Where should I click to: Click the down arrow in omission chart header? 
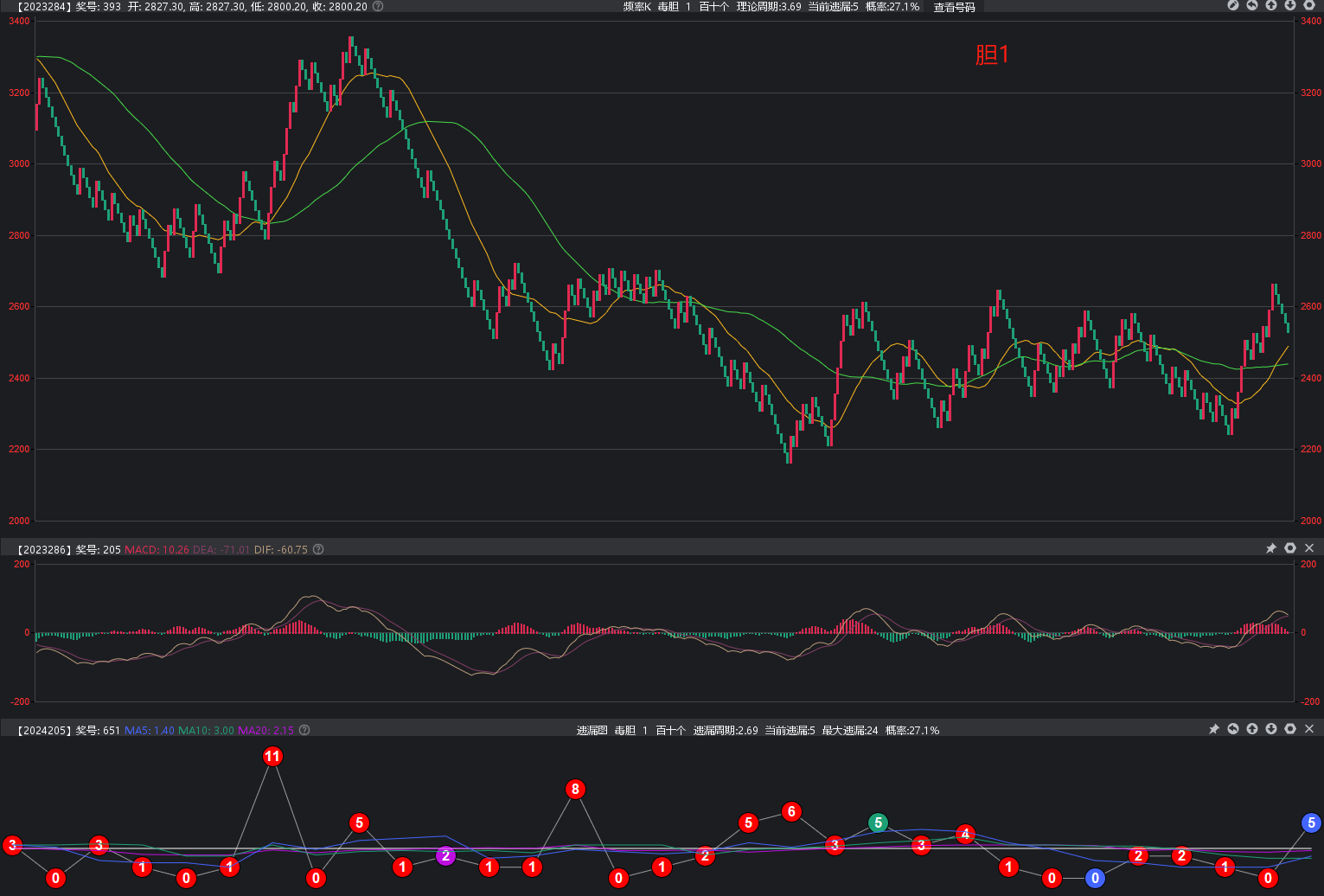coord(1271,729)
